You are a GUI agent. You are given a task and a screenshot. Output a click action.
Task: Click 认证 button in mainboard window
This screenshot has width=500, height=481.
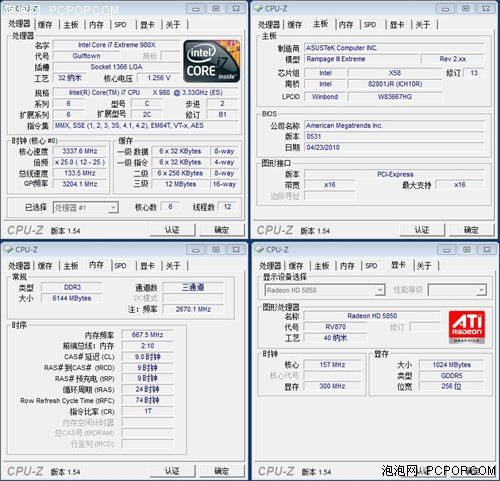422,230
